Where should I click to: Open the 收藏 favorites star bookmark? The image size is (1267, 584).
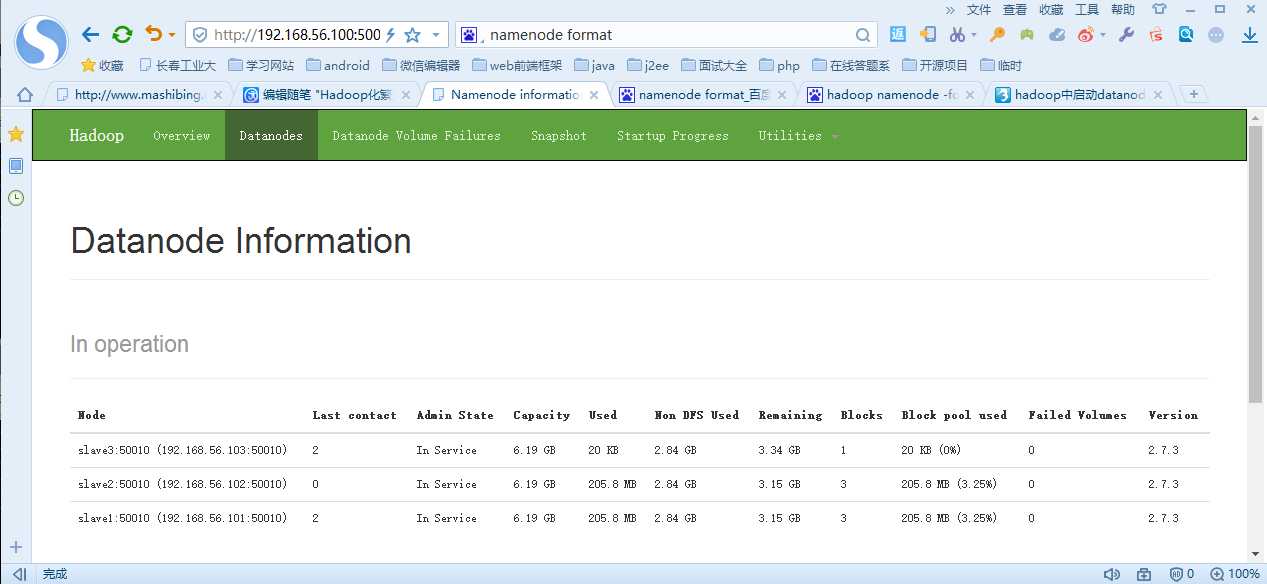coord(102,65)
